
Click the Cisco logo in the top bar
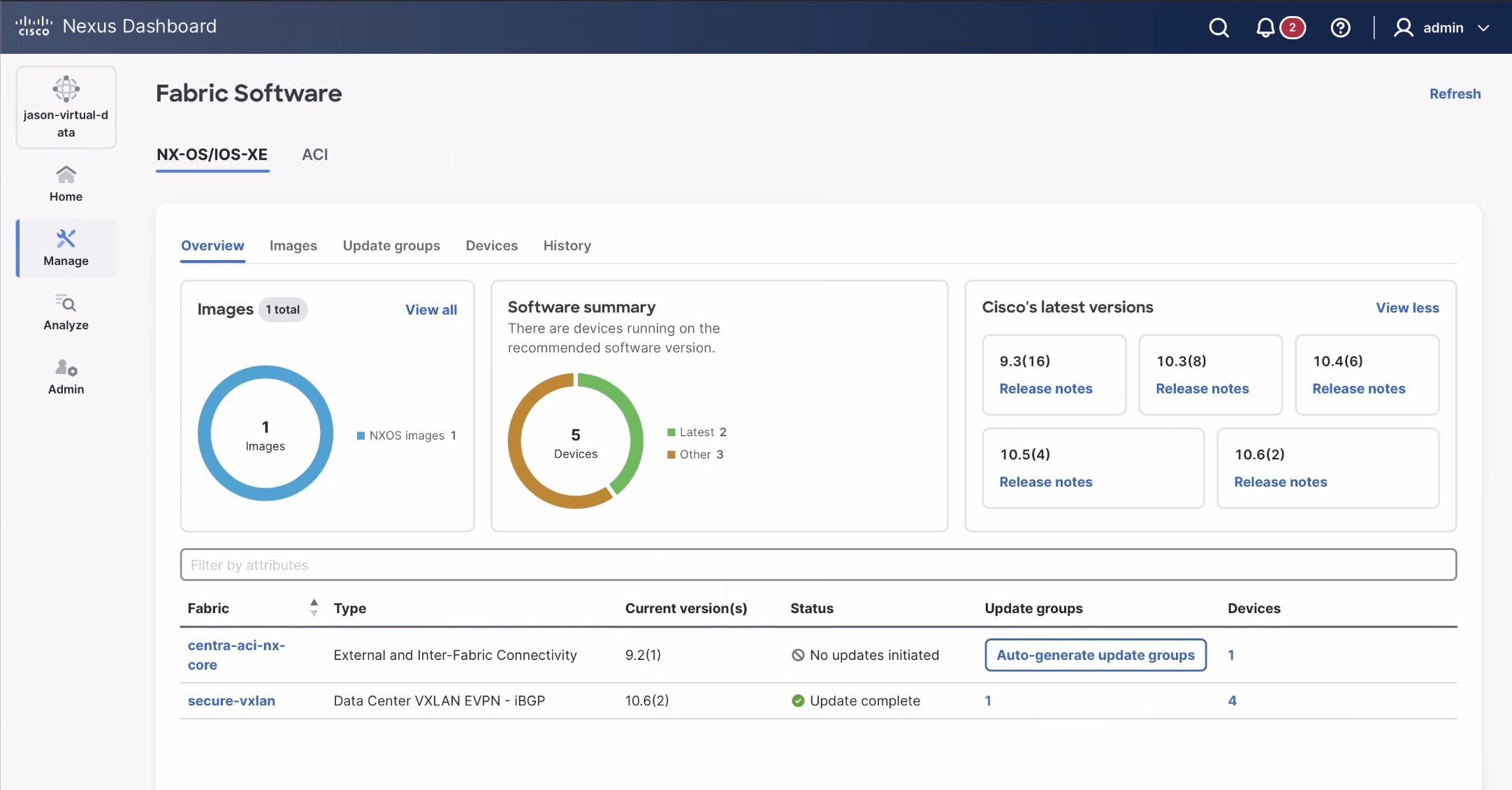(32, 25)
